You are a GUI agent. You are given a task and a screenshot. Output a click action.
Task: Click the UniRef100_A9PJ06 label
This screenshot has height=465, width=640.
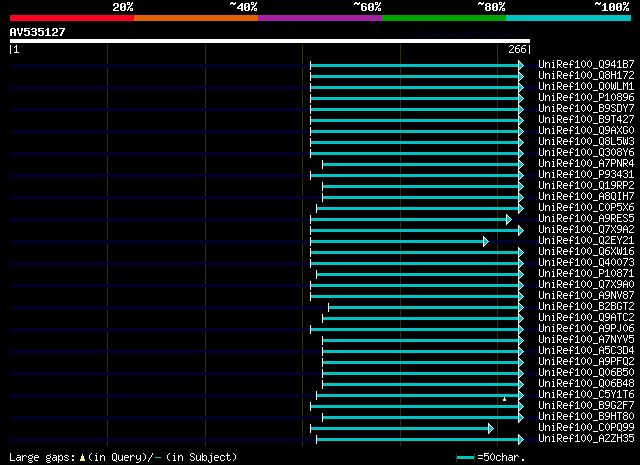587,329
